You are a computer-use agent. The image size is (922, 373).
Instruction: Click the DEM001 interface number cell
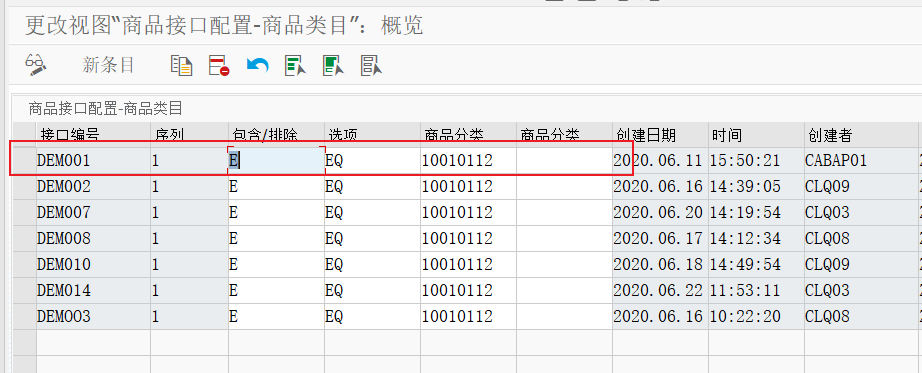(93, 161)
